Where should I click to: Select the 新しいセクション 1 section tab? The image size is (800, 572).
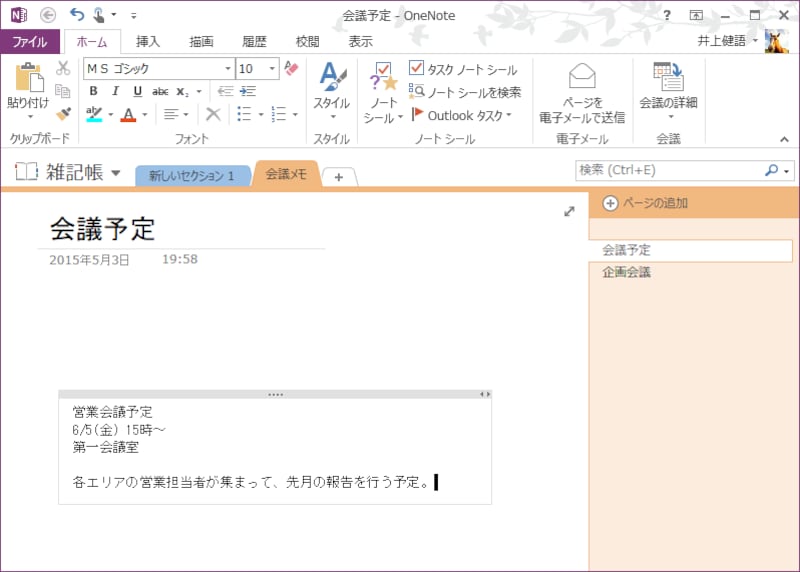pos(192,176)
